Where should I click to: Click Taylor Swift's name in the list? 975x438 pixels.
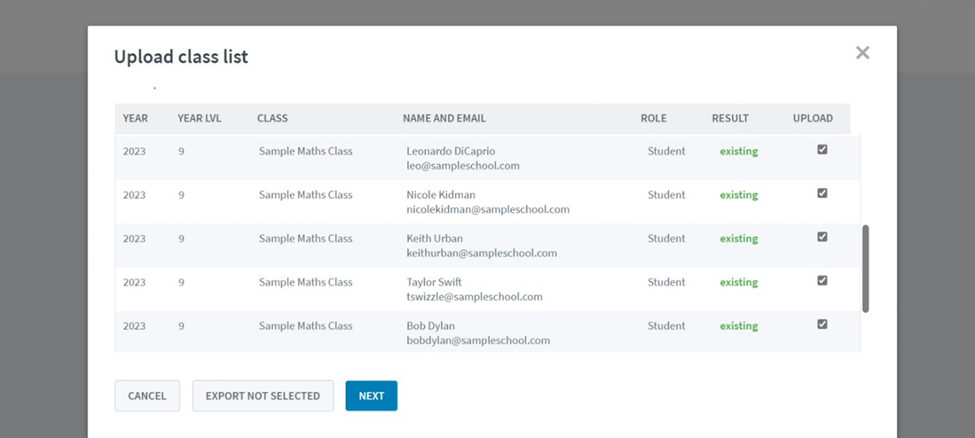(x=434, y=282)
